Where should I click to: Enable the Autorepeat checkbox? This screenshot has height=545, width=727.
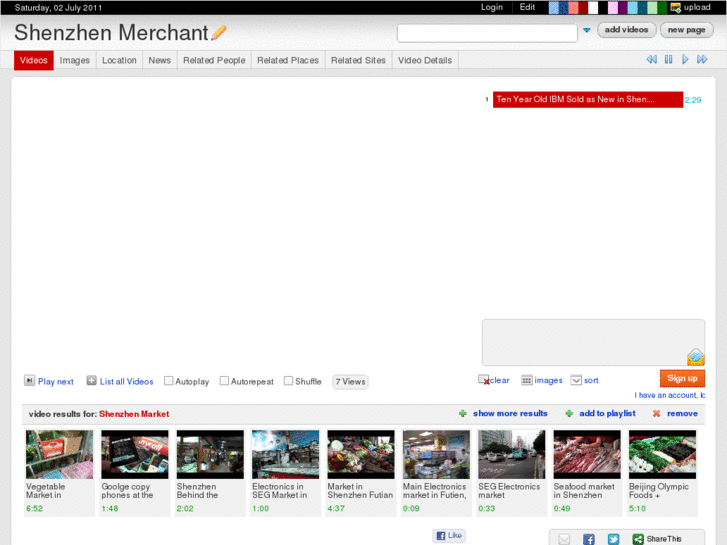click(224, 381)
